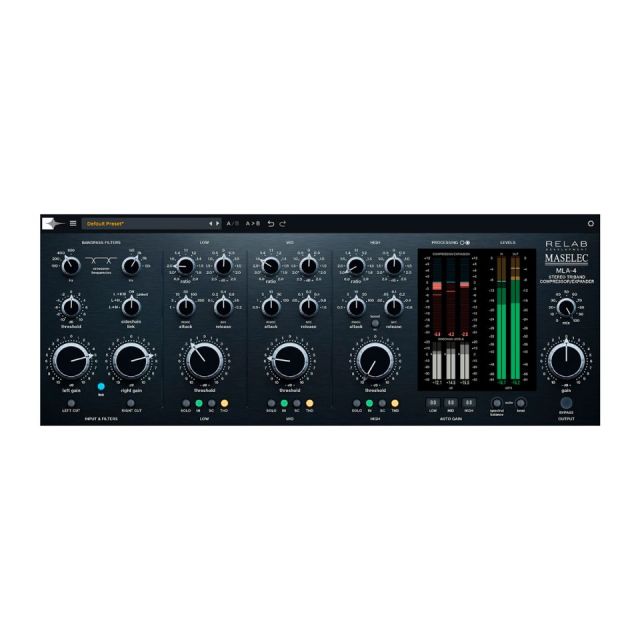Click the red compression/expansion meter display

click(451, 295)
